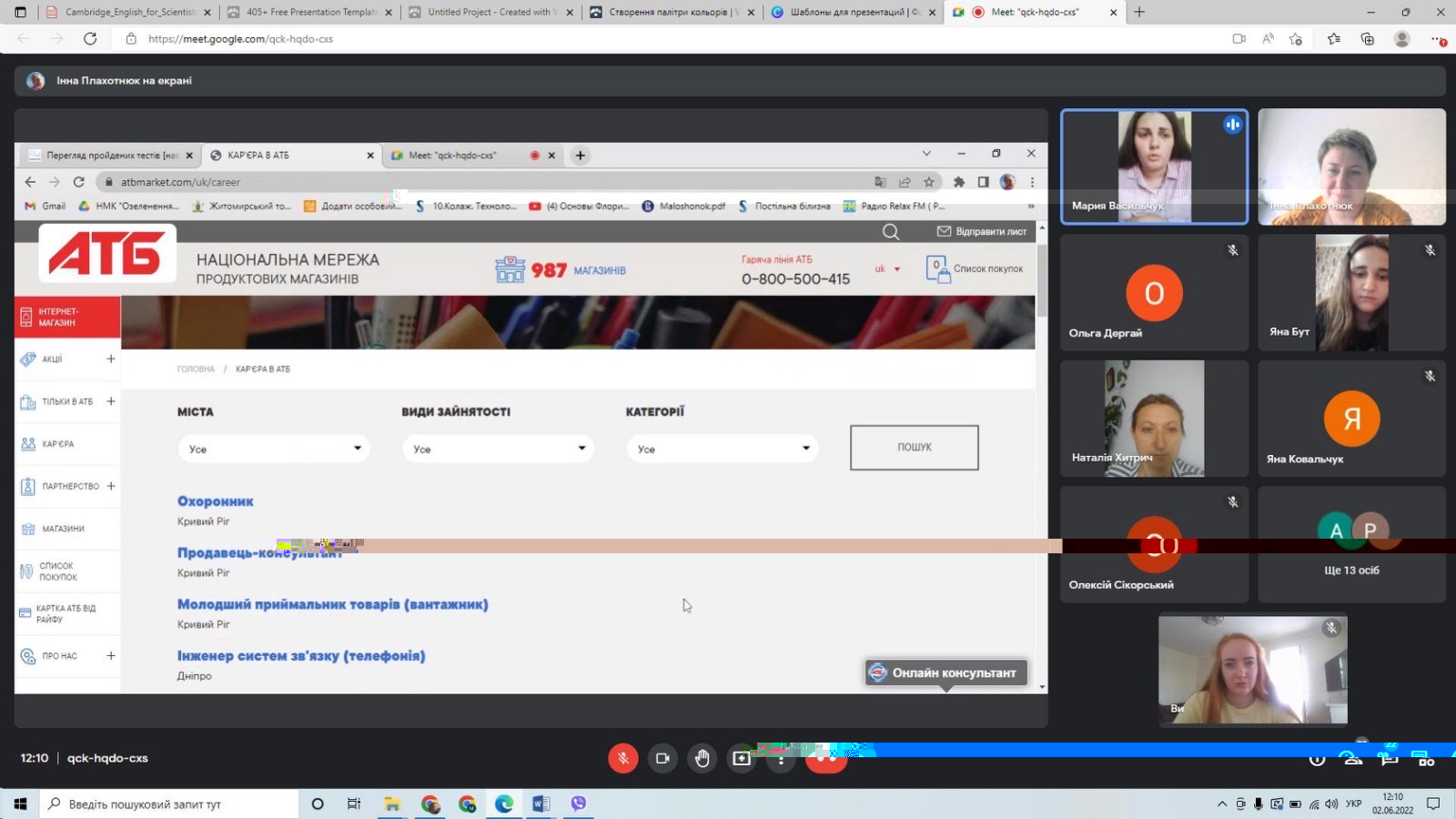
Task: Refresh the Edge browser page
Action: click(x=89, y=38)
